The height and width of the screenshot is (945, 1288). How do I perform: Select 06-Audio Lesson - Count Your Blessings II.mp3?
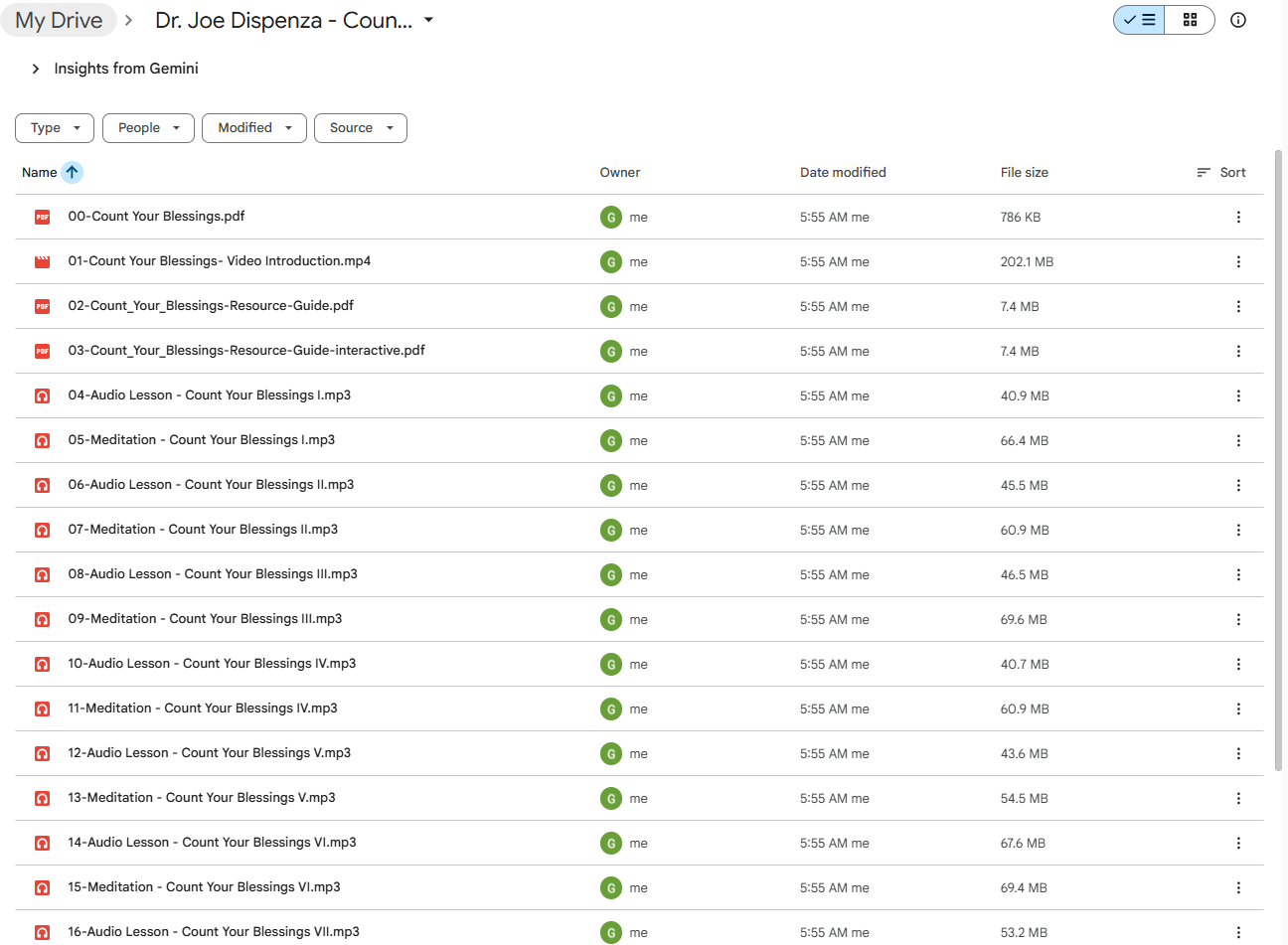click(211, 484)
